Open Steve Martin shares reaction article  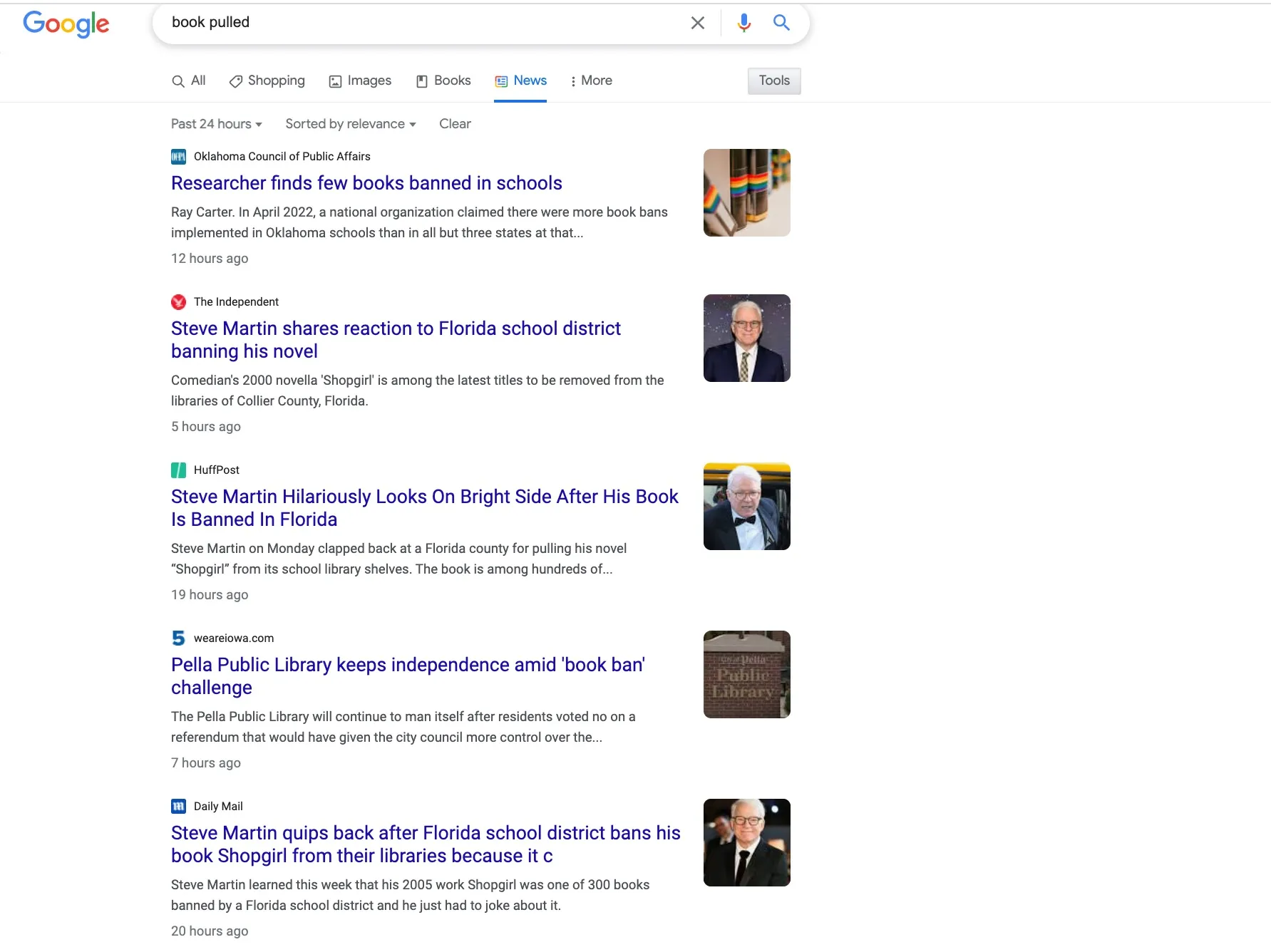click(x=396, y=340)
